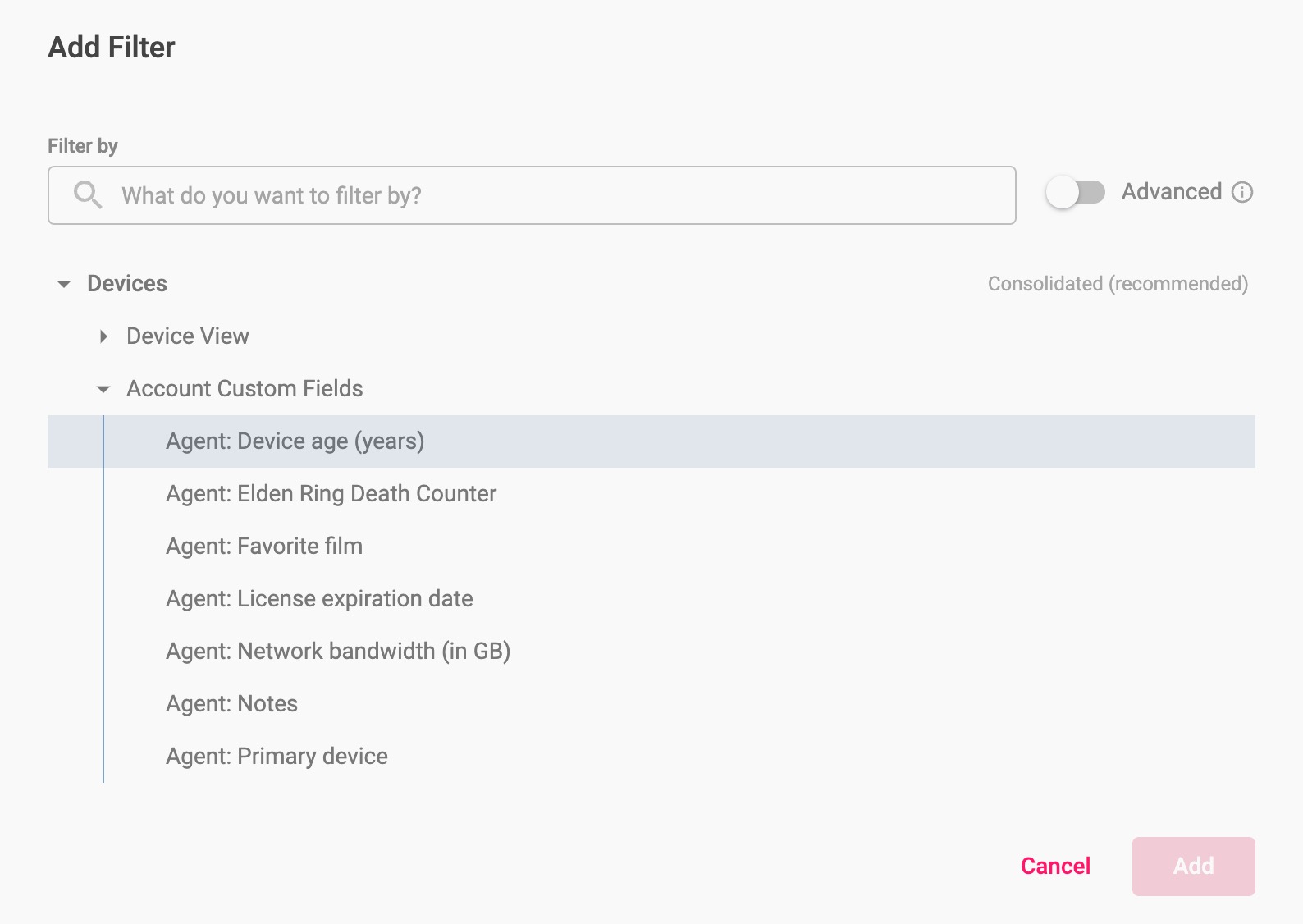Choose Agent: Primary device field
Screen dimensions: 1303x924
[651, 757]
